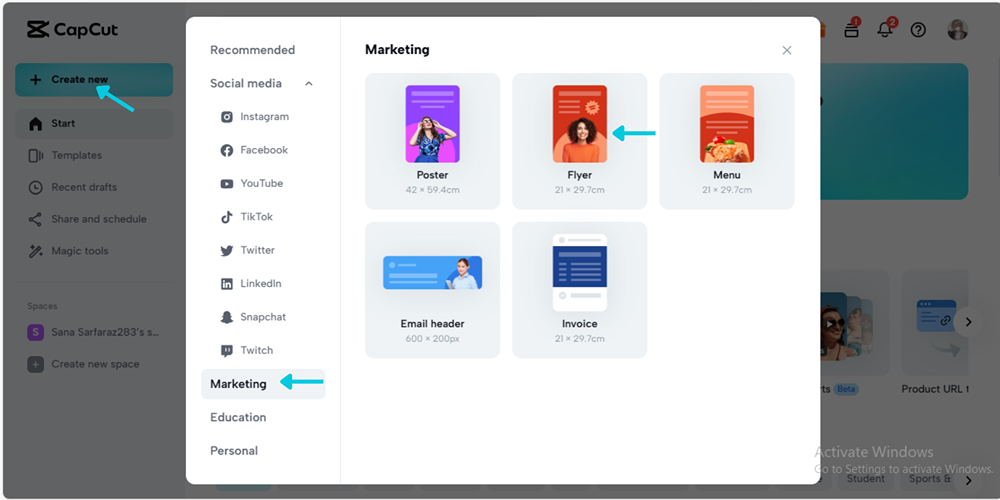
Task: Select the Recommended category
Action: pos(253,50)
